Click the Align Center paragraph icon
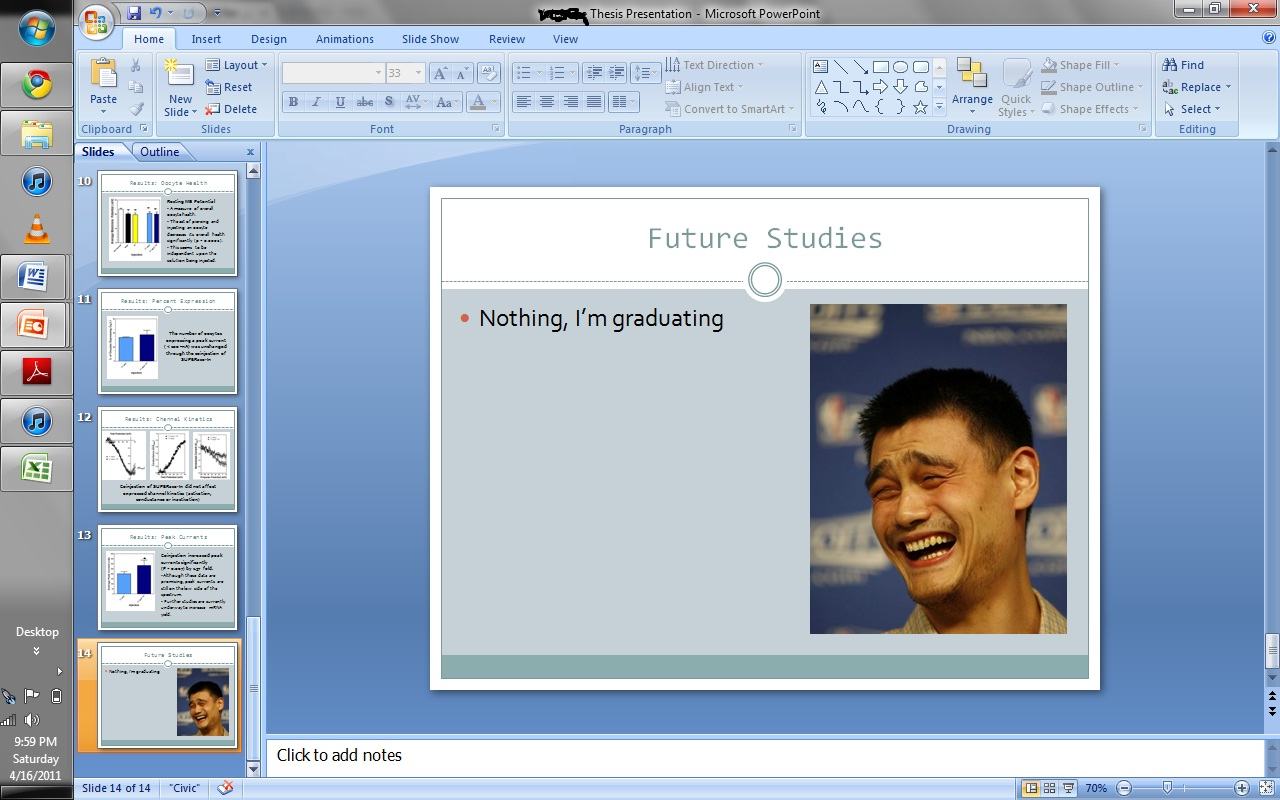Image resolution: width=1280 pixels, height=800 pixels. click(x=547, y=101)
